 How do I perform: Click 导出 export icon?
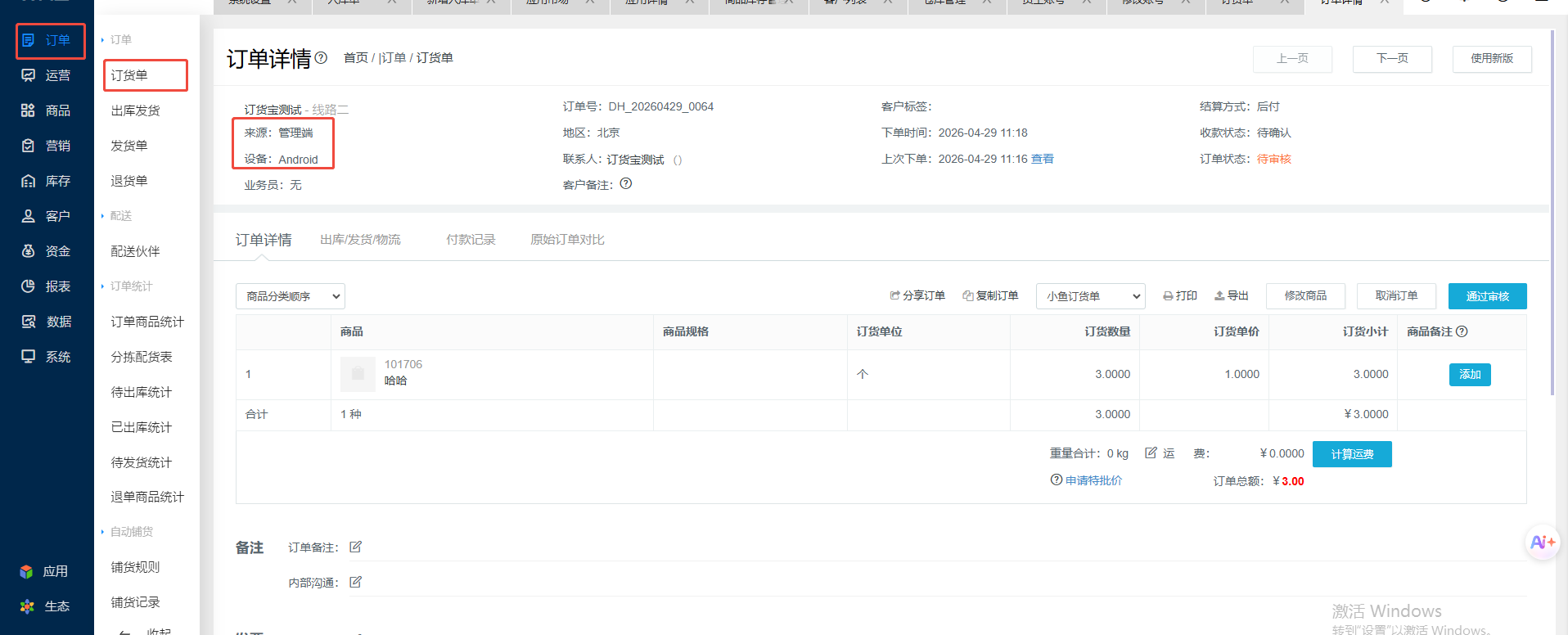point(1219,295)
